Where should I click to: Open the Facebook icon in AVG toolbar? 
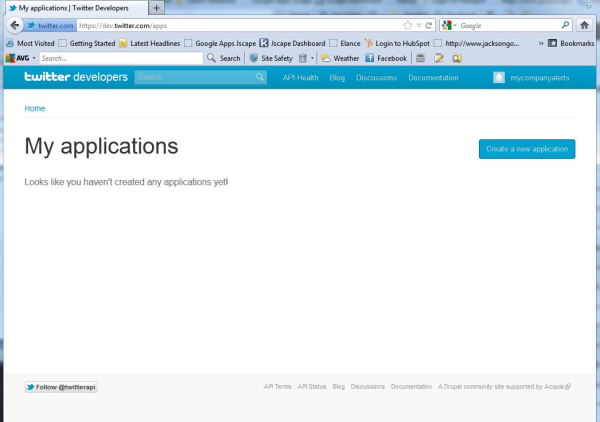point(370,58)
